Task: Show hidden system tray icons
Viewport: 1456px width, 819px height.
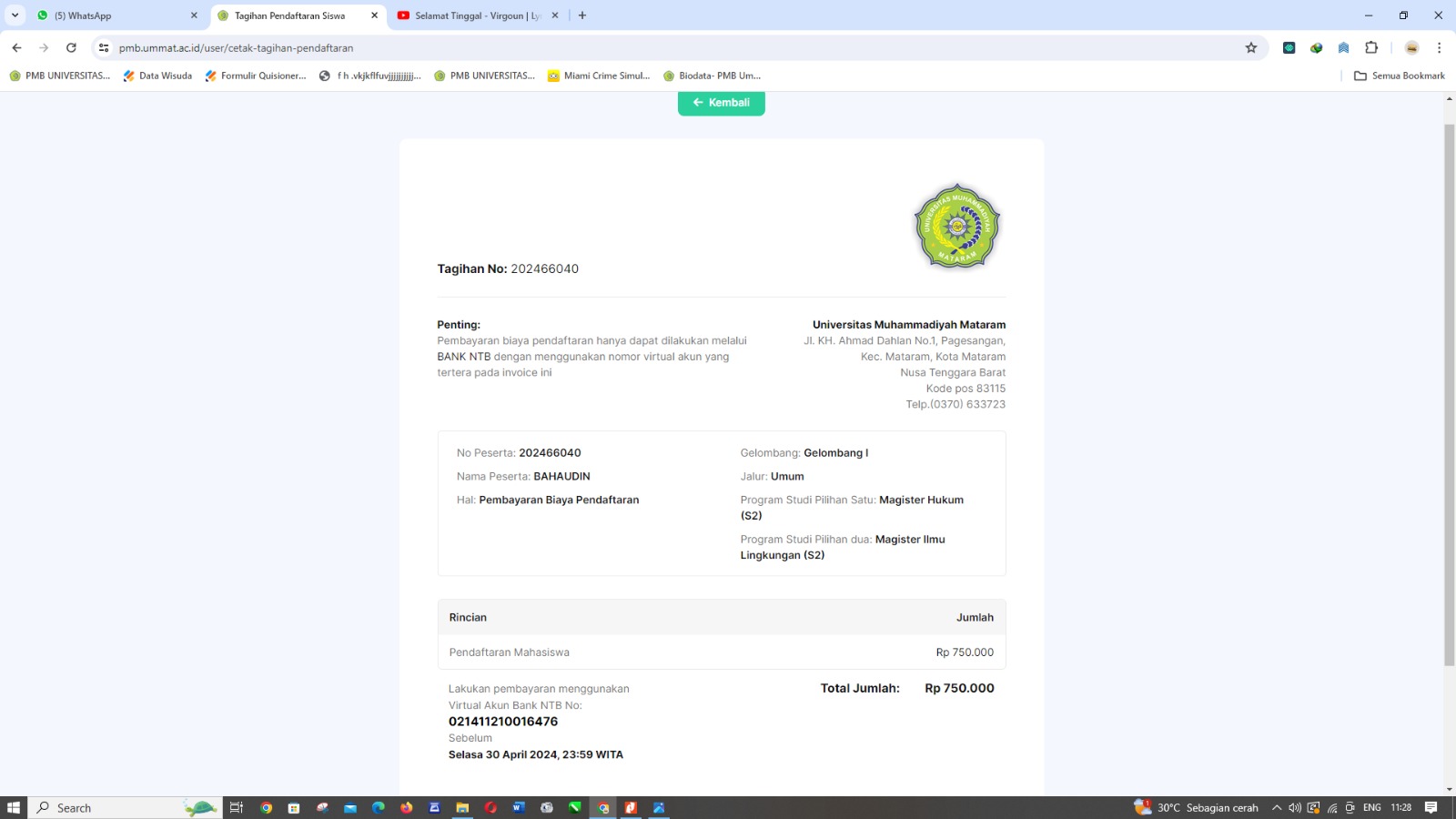Action: [1277, 808]
